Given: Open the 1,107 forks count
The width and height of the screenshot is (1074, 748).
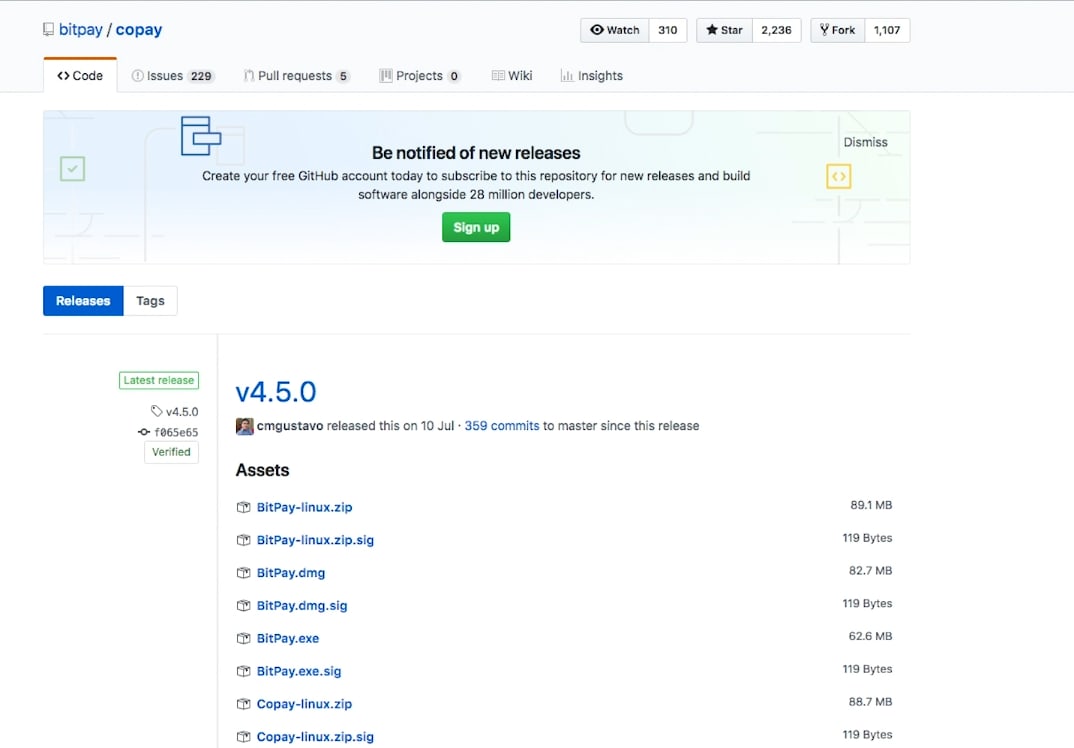Looking at the screenshot, I should [x=887, y=30].
